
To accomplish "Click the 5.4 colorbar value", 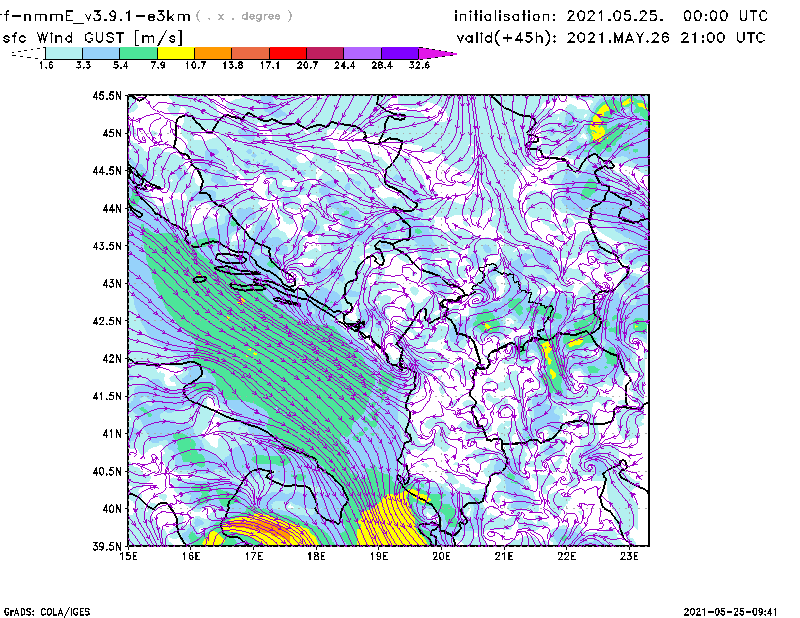I will point(120,65).
